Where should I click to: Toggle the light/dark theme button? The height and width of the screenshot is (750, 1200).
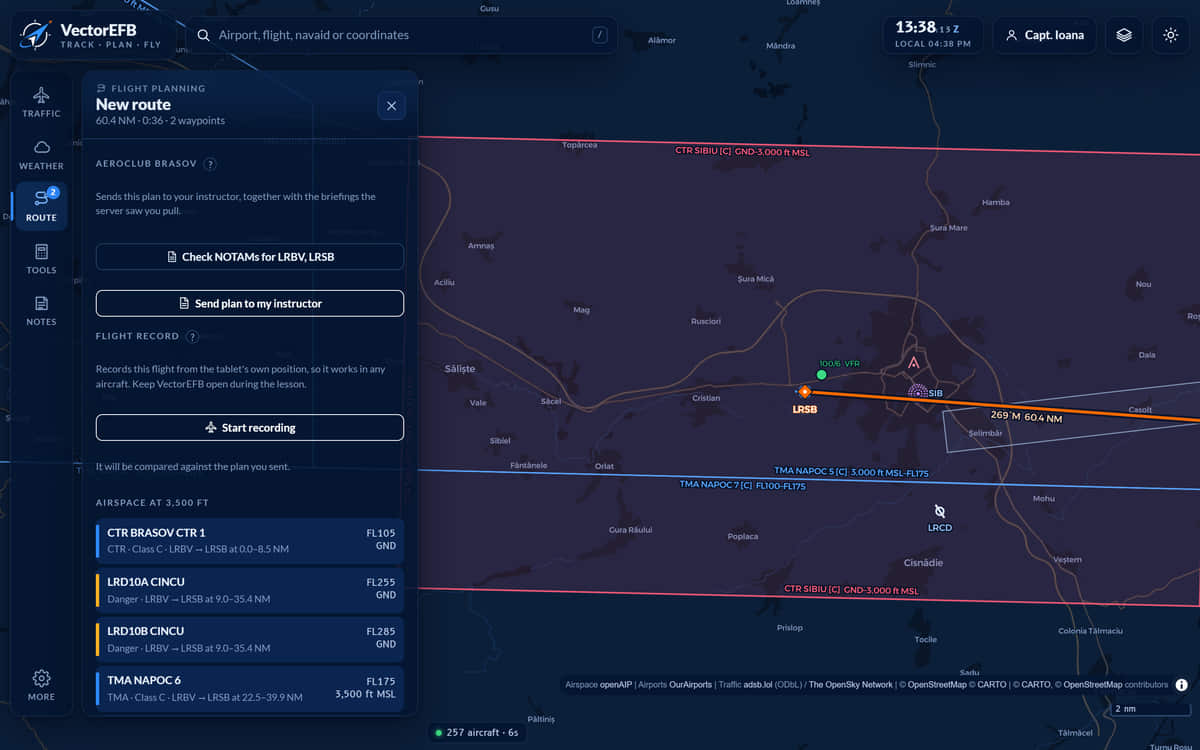pos(1171,35)
